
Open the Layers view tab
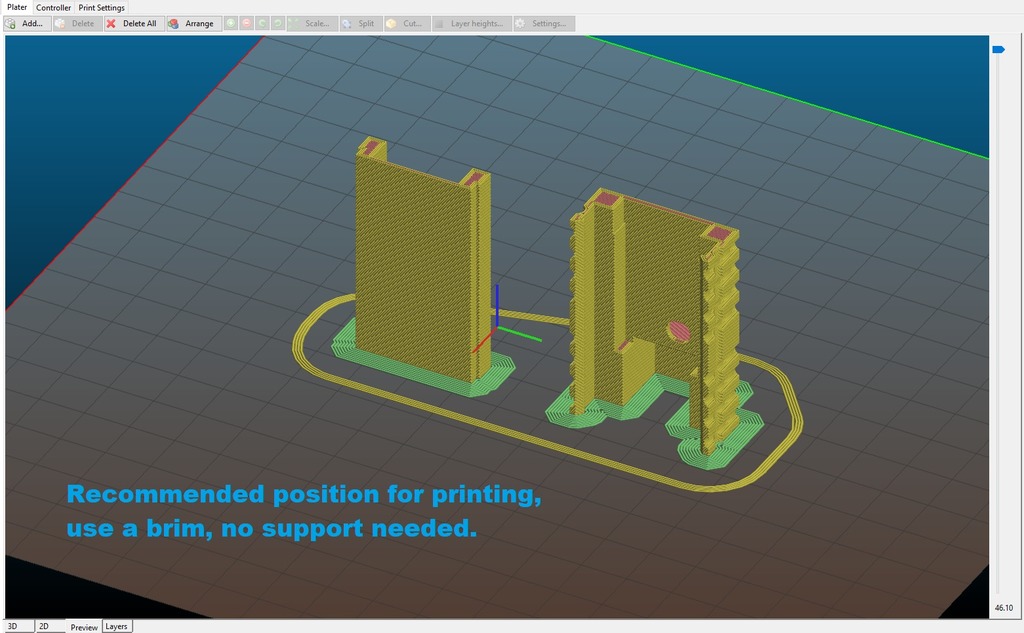tap(116, 626)
